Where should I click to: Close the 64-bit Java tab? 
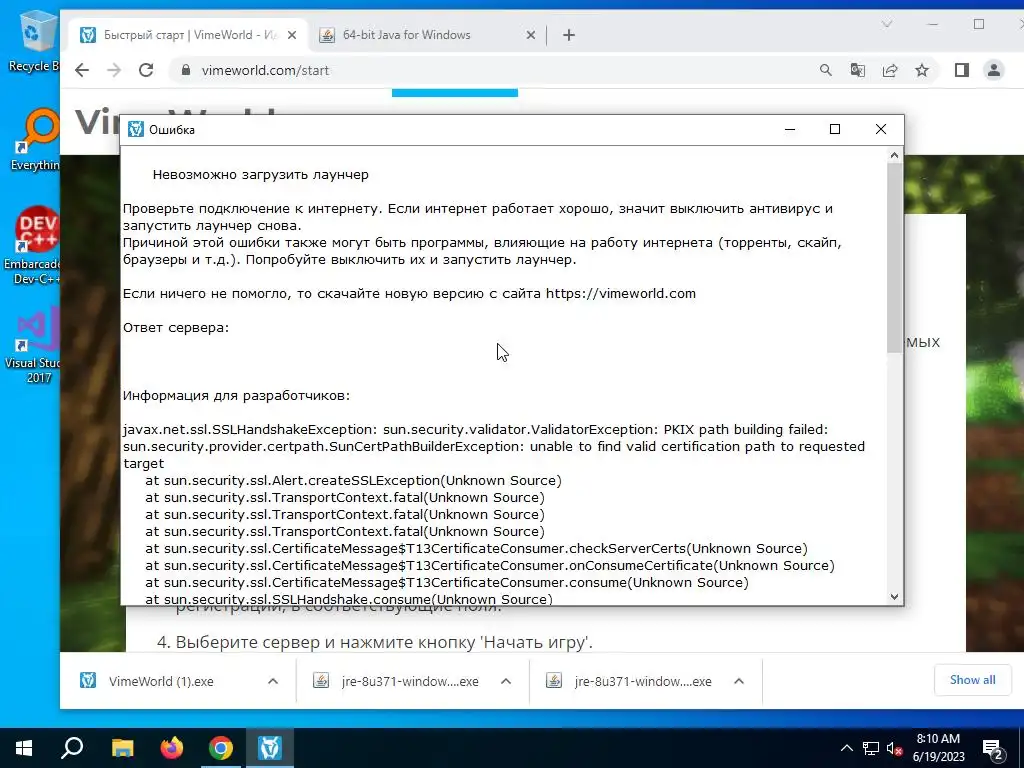[x=531, y=35]
